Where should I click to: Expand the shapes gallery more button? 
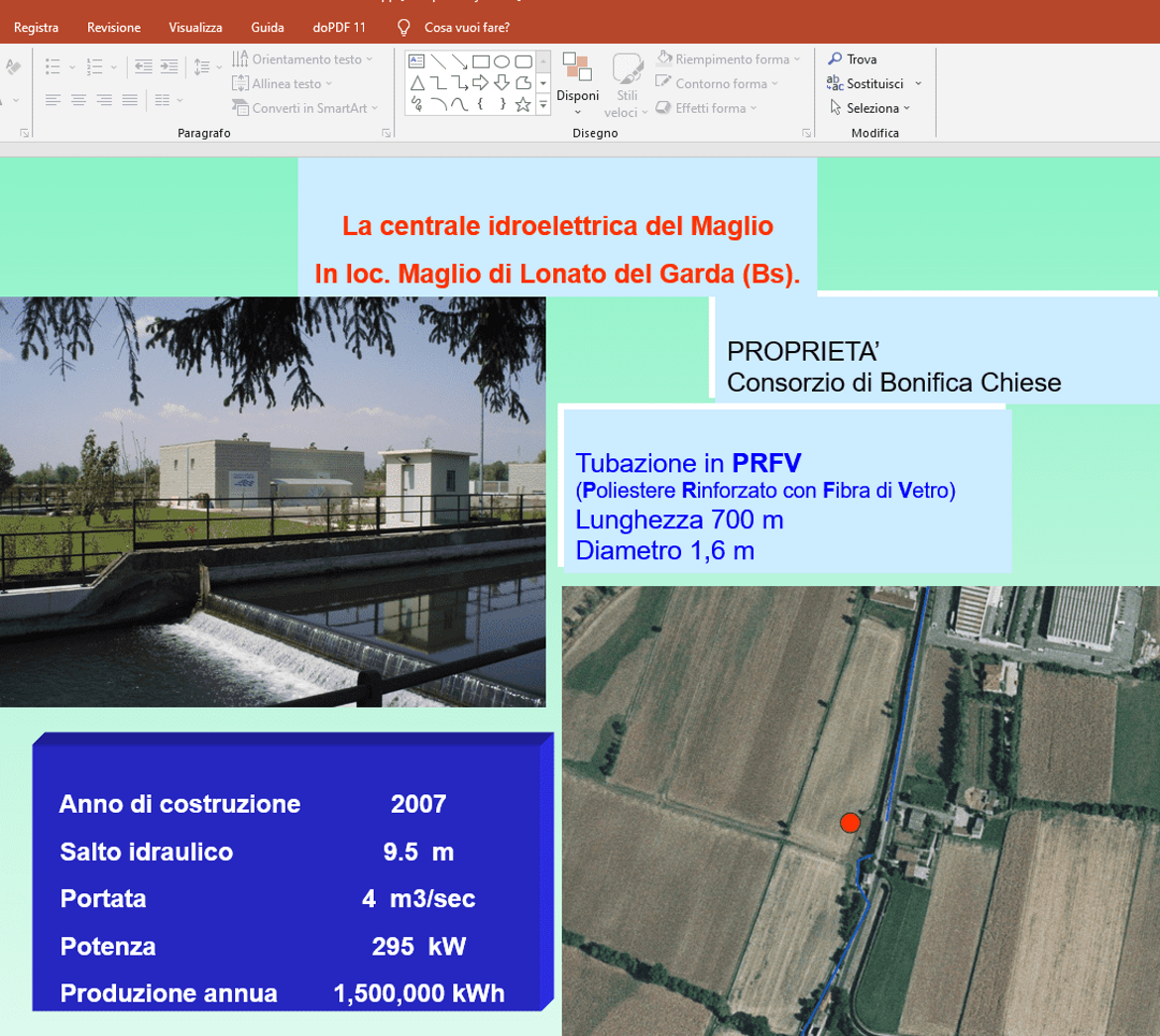pyautogui.click(x=543, y=105)
